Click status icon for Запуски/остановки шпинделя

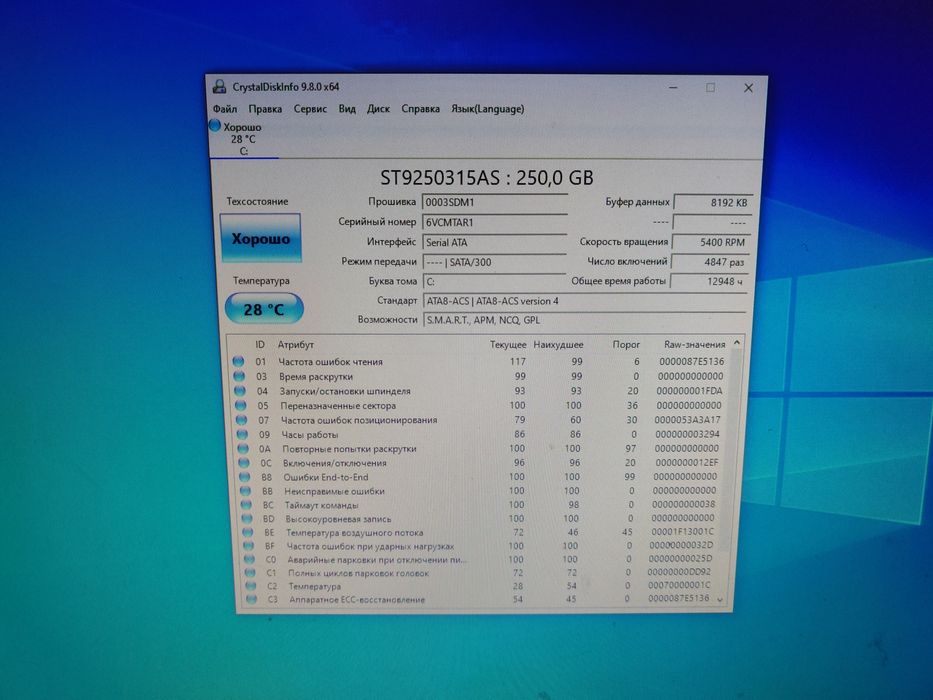[240, 391]
